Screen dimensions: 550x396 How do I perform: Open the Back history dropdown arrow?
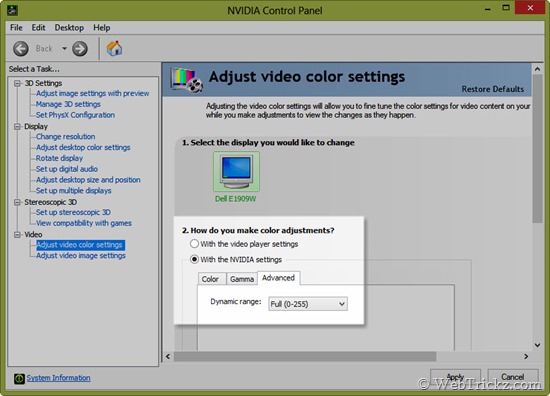coord(65,48)
